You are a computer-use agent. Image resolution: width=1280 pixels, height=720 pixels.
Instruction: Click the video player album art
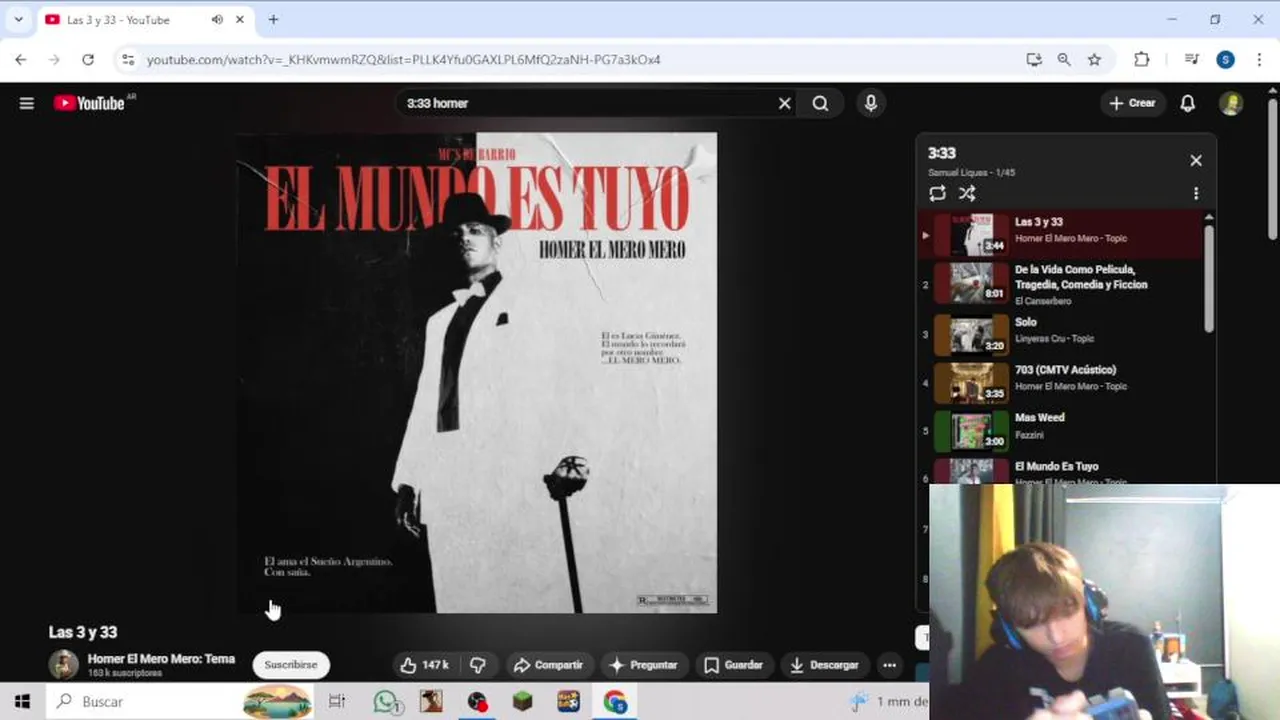[x=477, y=372]
